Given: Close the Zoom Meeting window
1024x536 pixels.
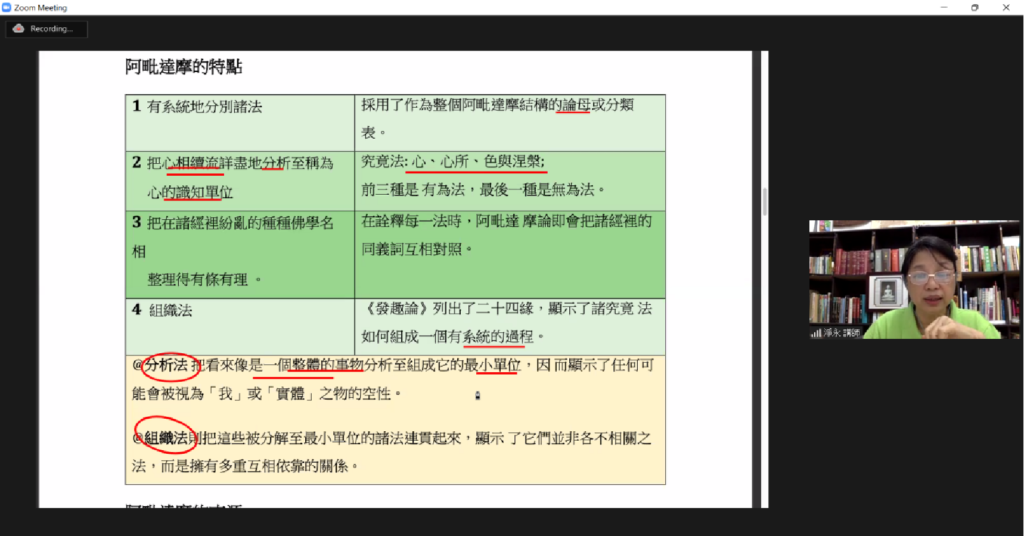Looking at the screenshot, I should coord(1007,7).
